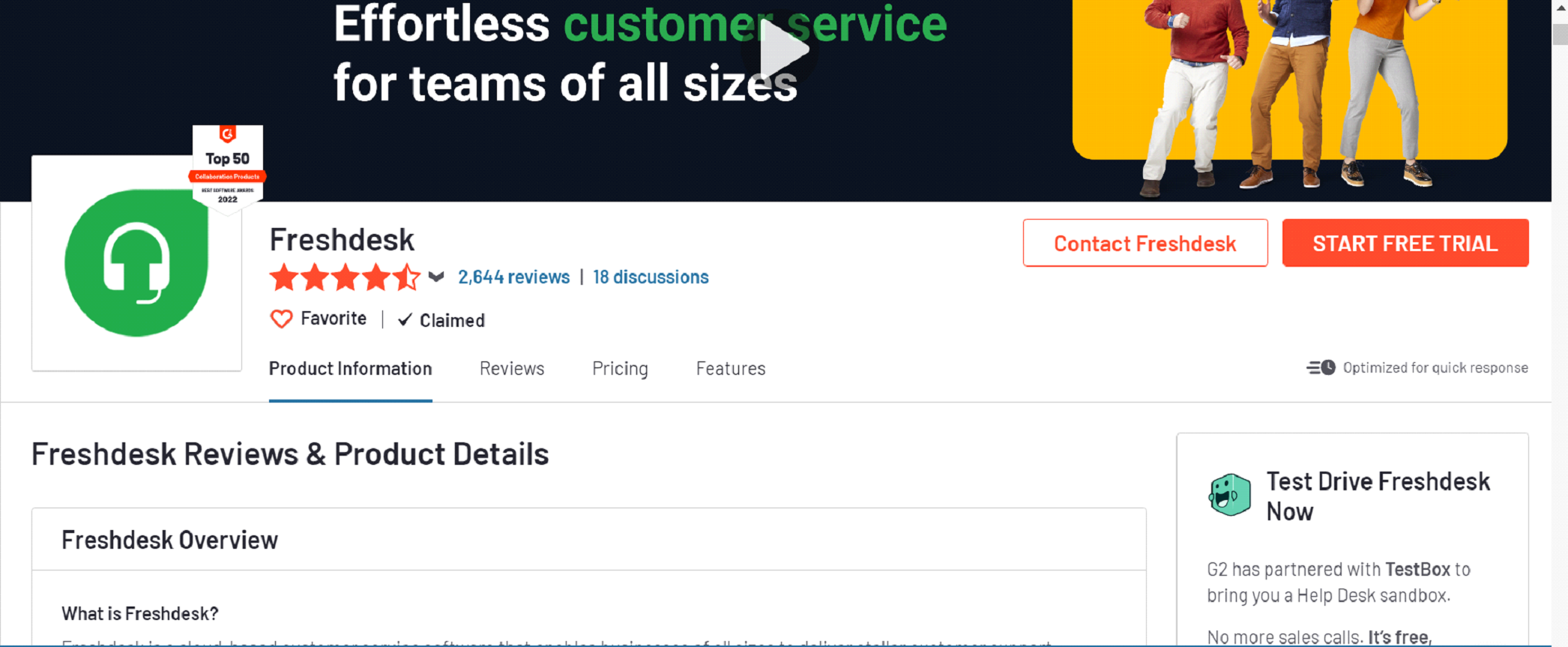The width and height of the screenshot is (1568, 647).
Task: Click the G2 Top 50 award badge
Action: [x=228, y=169]
